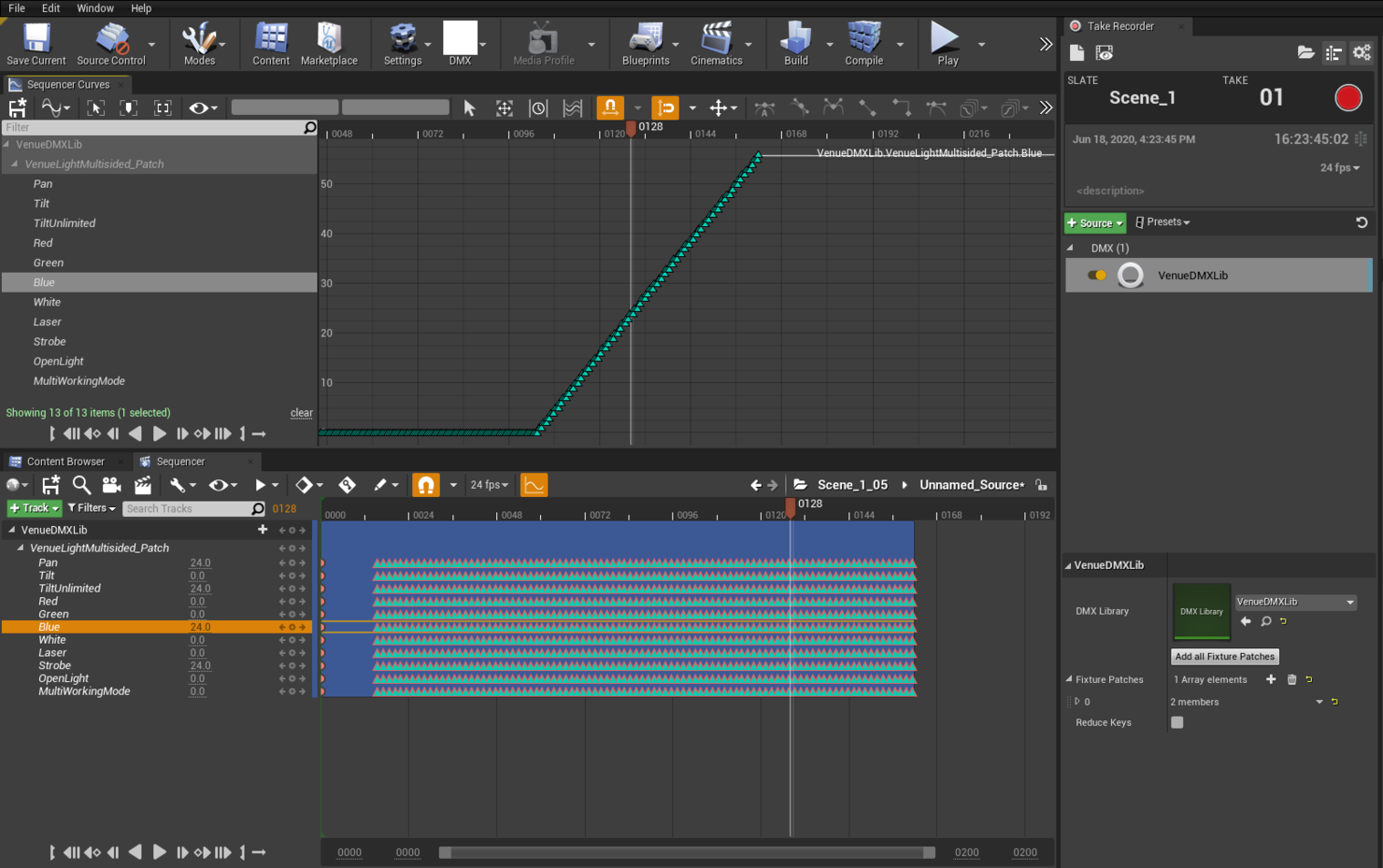
Task: Click the Build toolbar icon
Action: click(795, 44)
